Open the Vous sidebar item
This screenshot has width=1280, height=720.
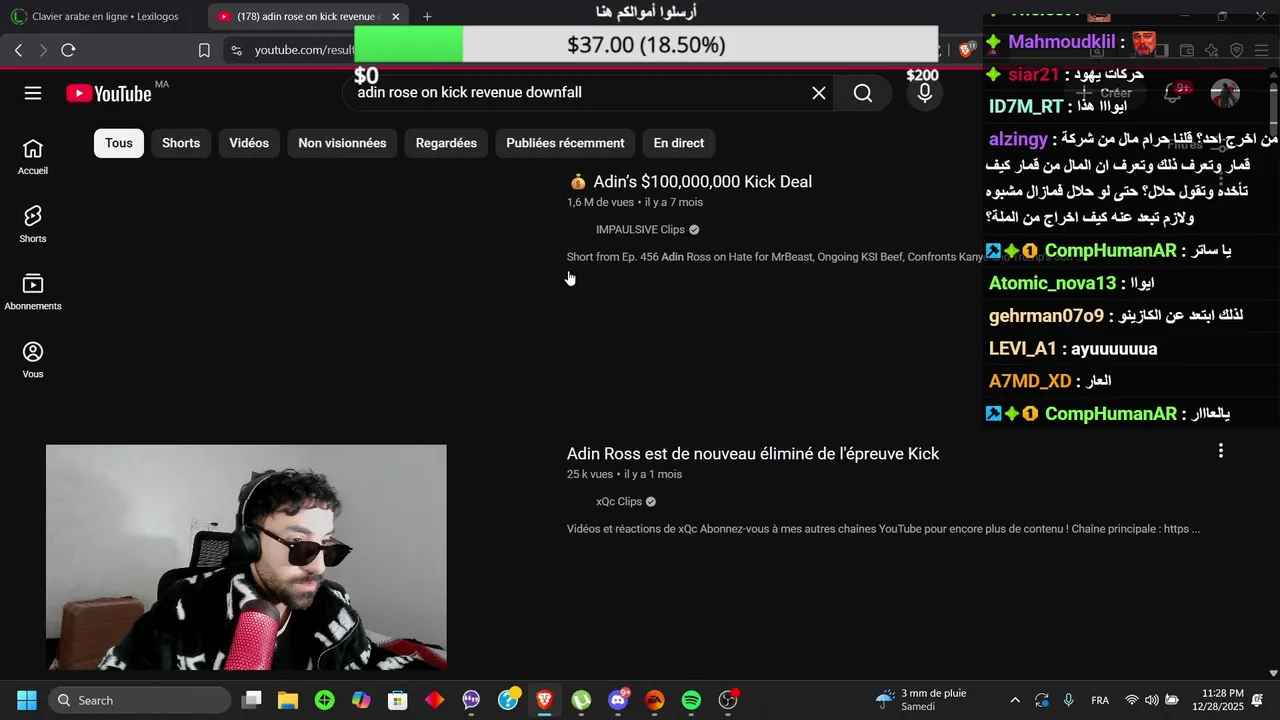33,360
